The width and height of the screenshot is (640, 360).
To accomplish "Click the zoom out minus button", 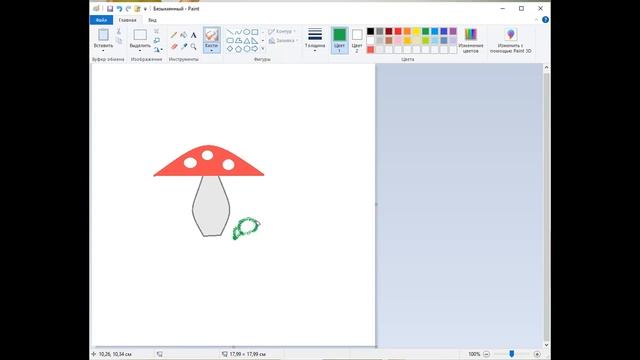I will (x=486, y=354).
